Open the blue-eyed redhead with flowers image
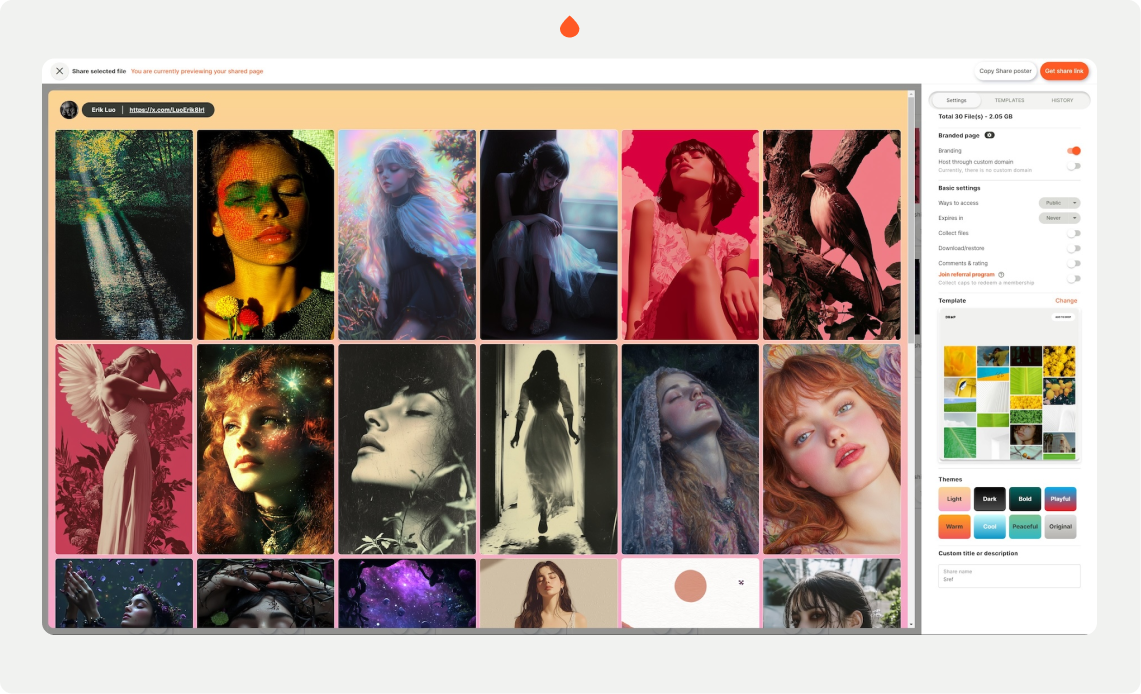This screenshot has height=694, width=1141. 832,449
